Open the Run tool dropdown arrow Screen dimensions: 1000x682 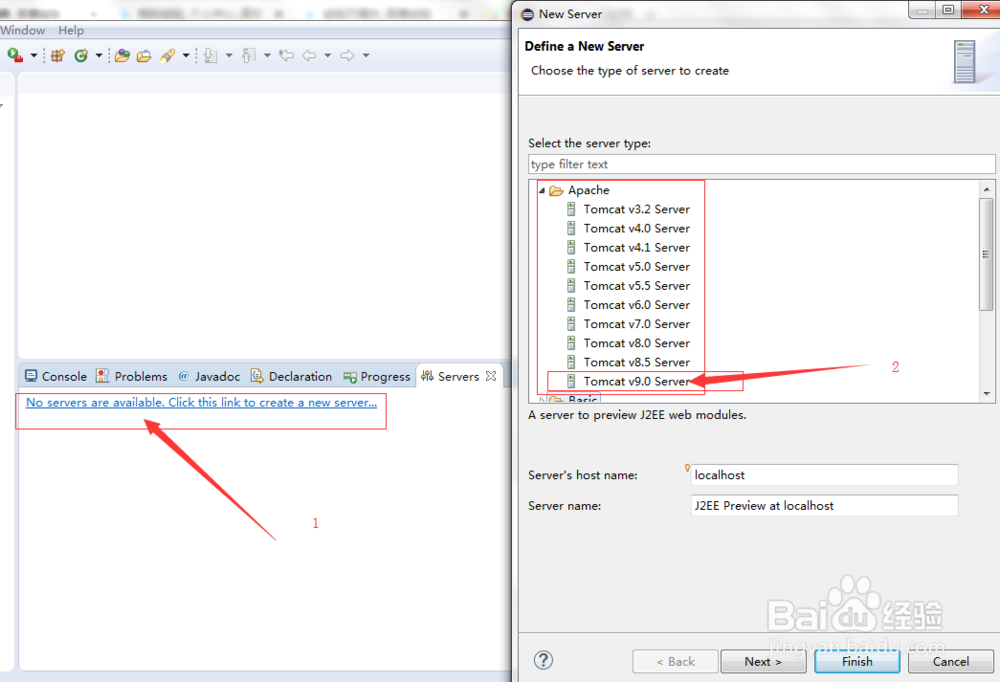pyautogui.click(x=34, y=56)
